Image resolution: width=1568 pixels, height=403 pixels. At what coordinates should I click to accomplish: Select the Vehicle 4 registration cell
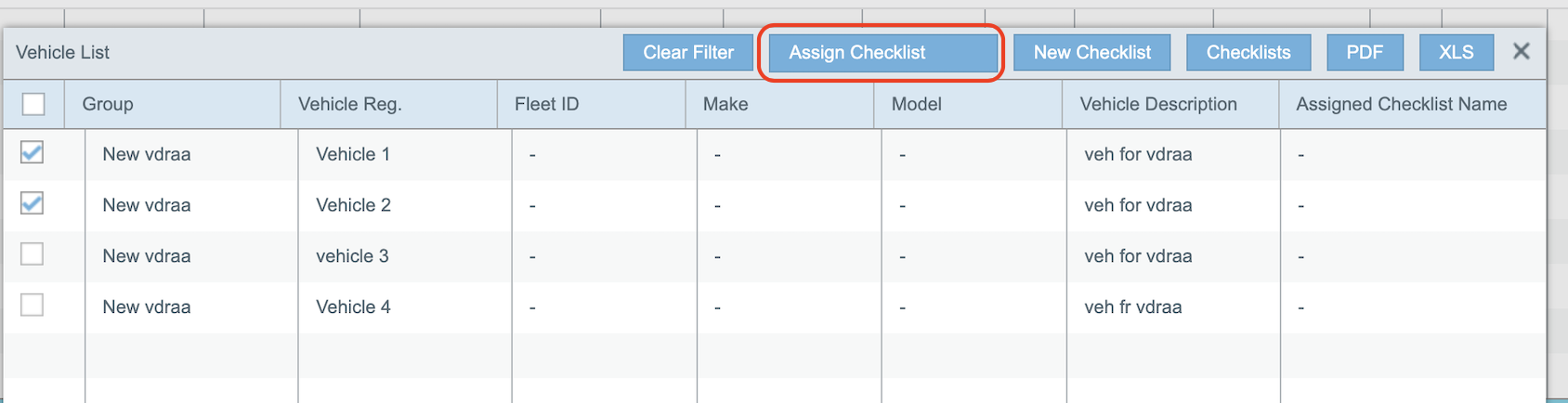(353, 307)
